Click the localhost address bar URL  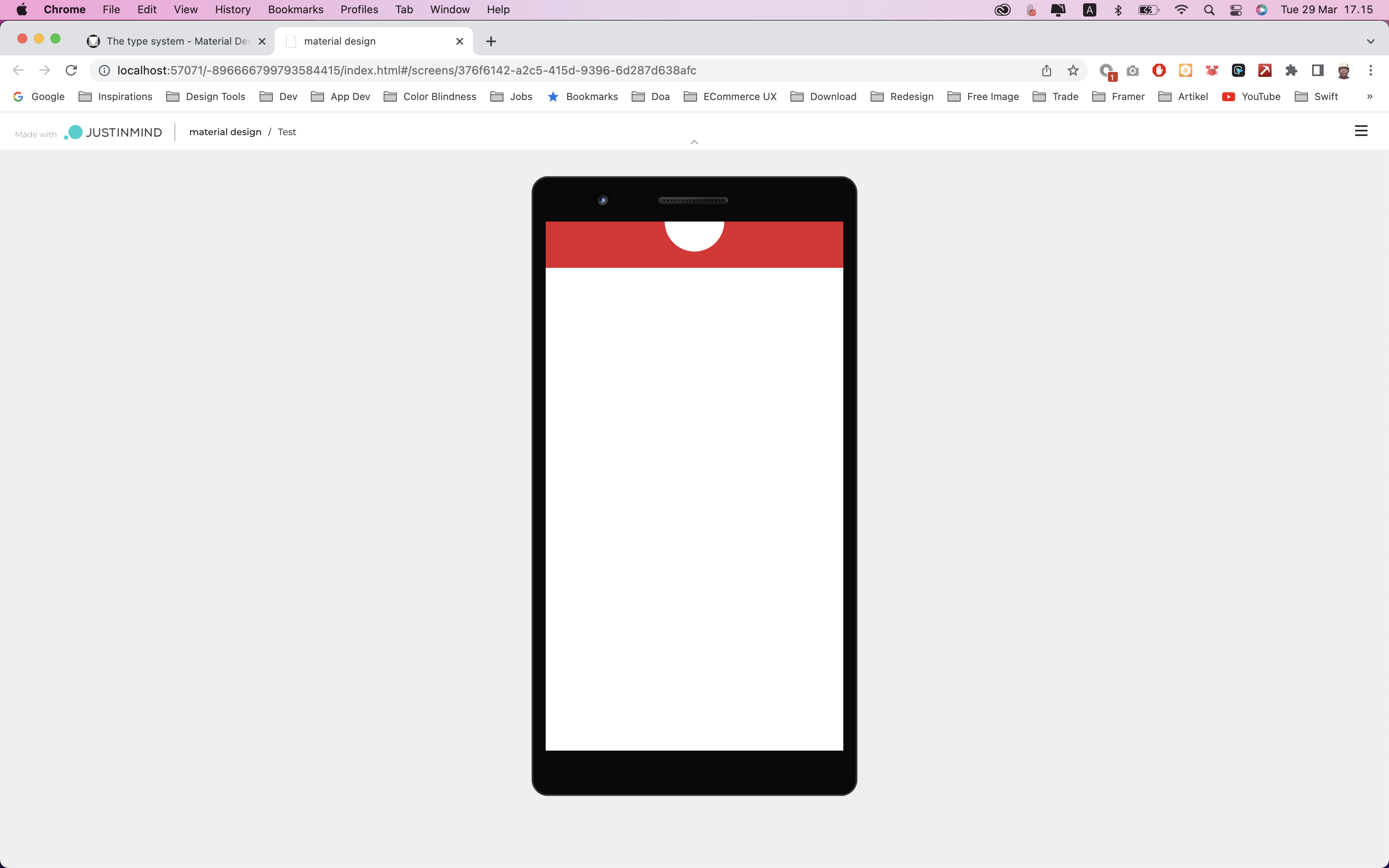(406, 70)
